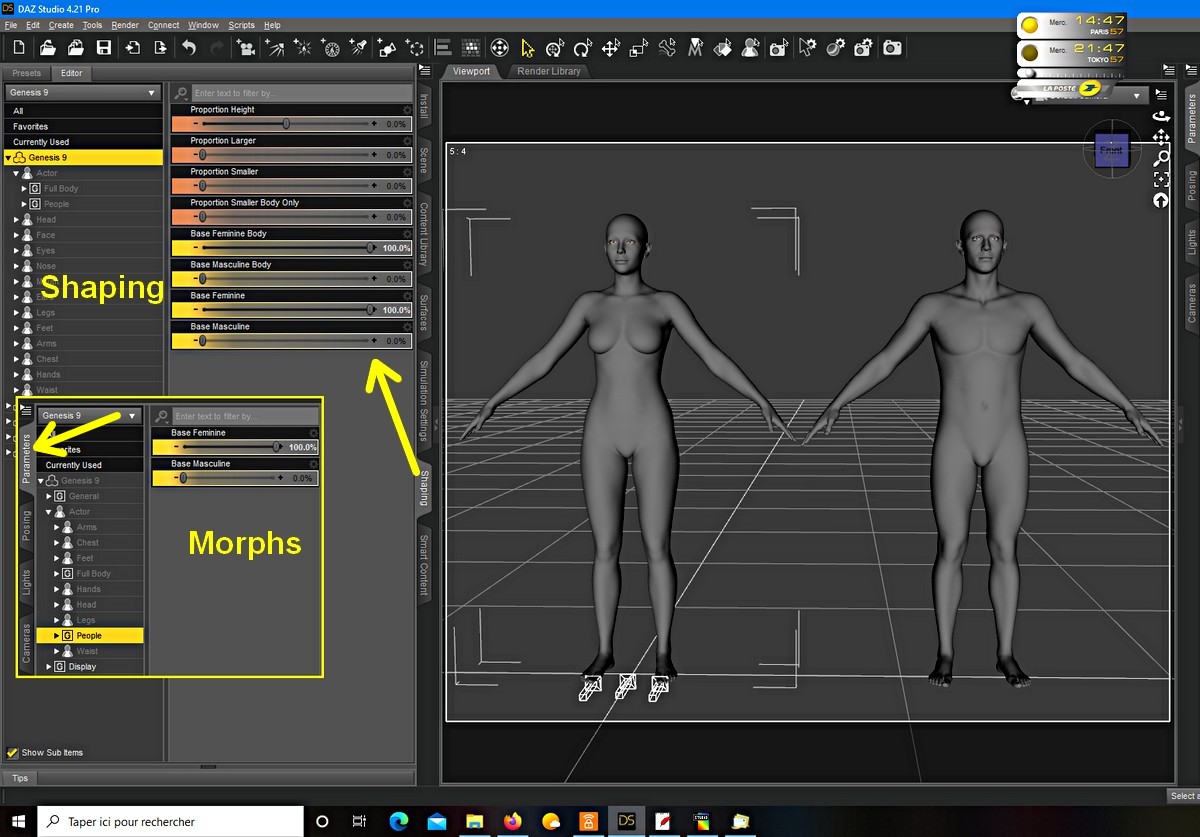
Task: Click the Export icon in toolbar
Action: coord(160,47)
